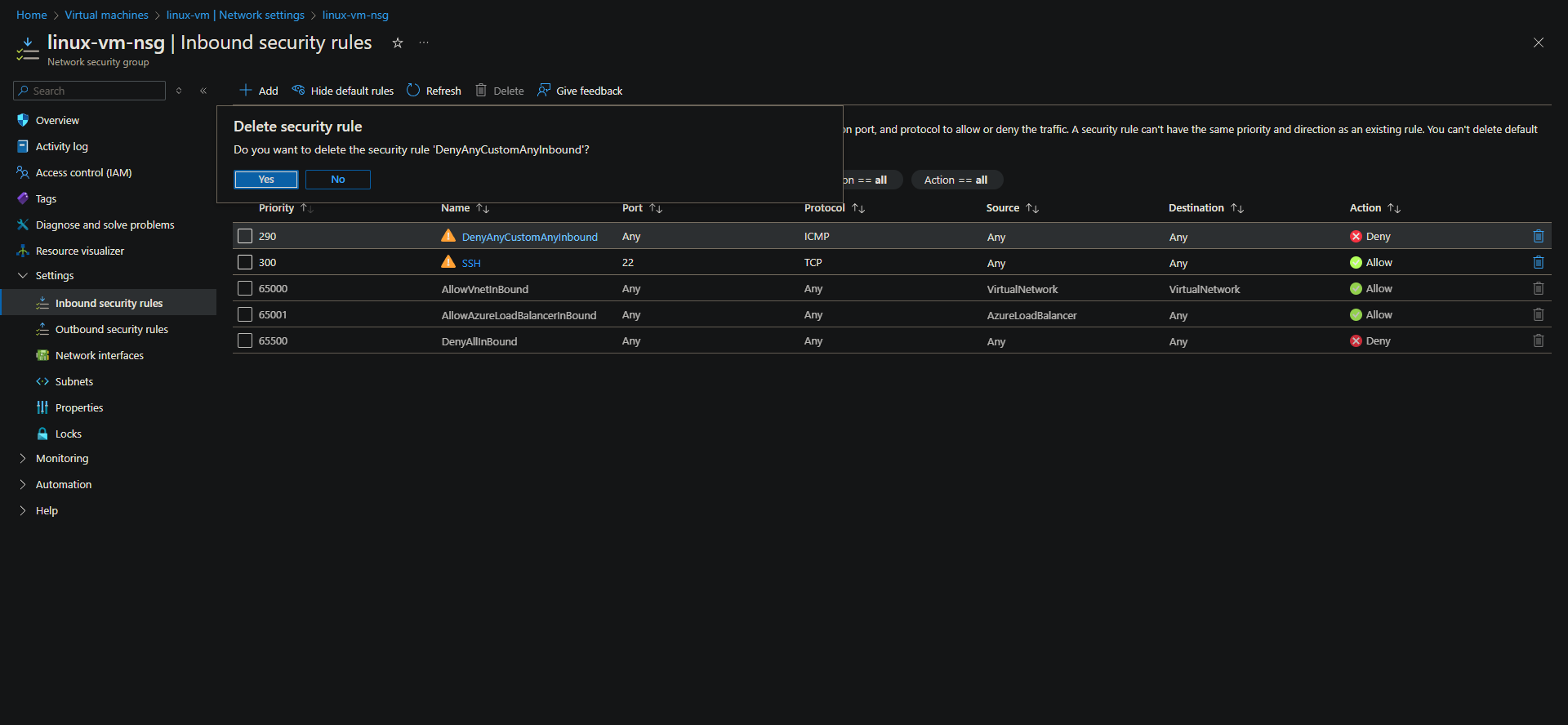1568x725 pixels.
Task: Click Hide default rules eye icon
Action: pyautogui.click(x=299, y=91)
